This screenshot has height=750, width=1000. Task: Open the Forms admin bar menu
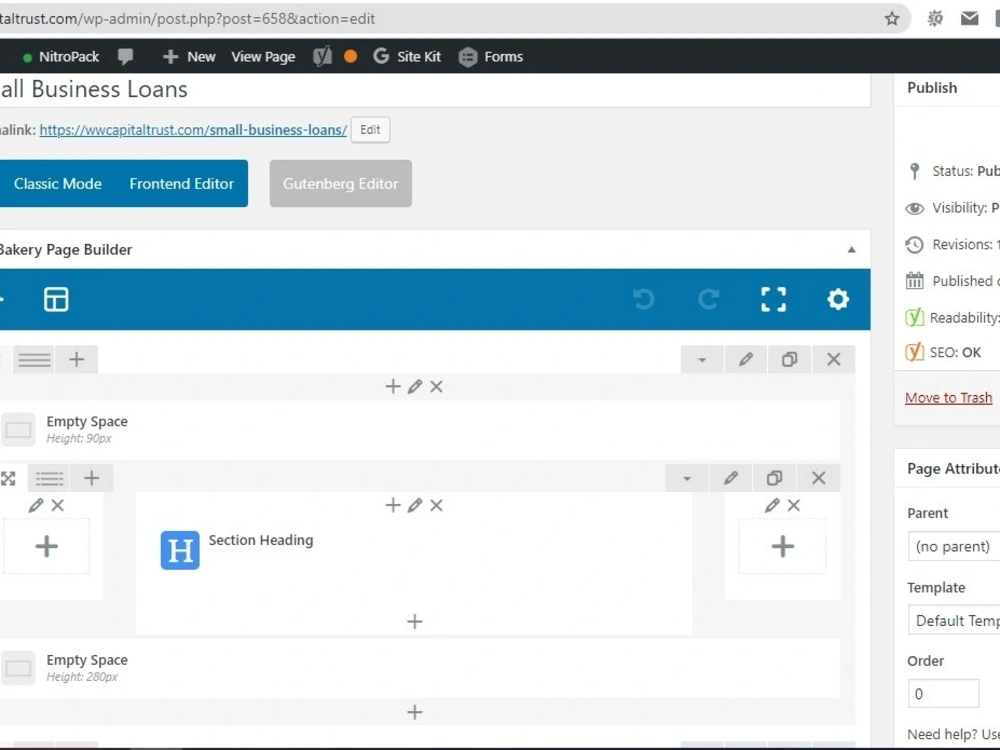491,57
